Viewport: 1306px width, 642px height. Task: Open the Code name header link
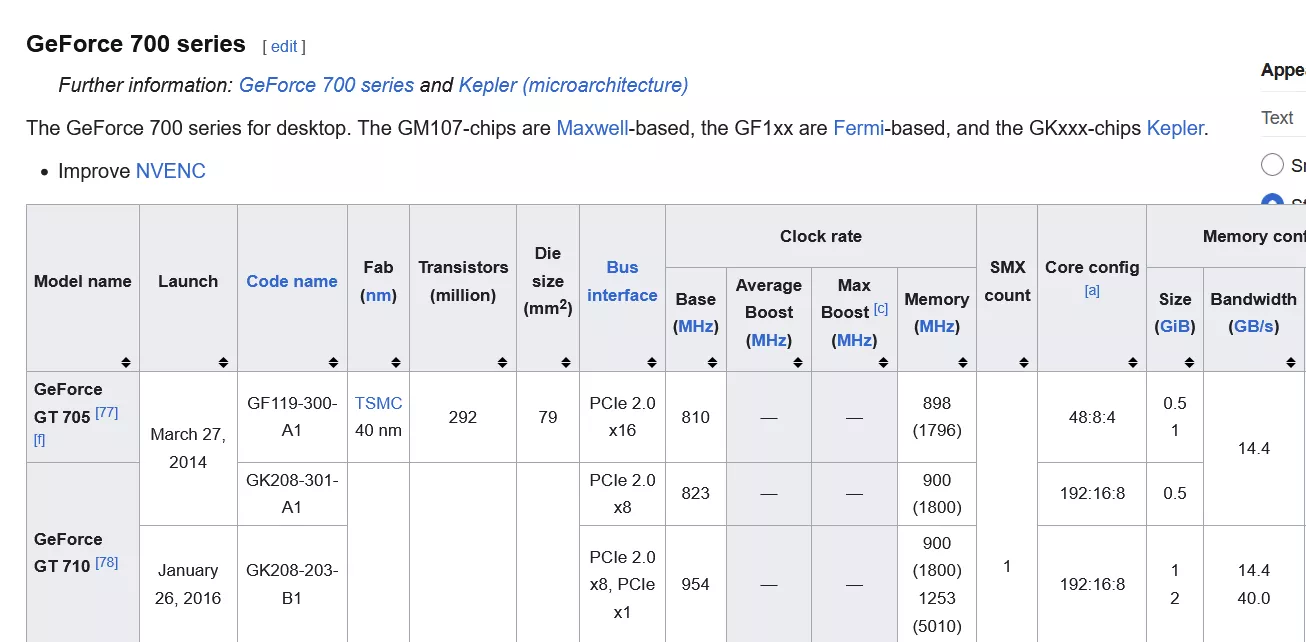tap(292, 281)
